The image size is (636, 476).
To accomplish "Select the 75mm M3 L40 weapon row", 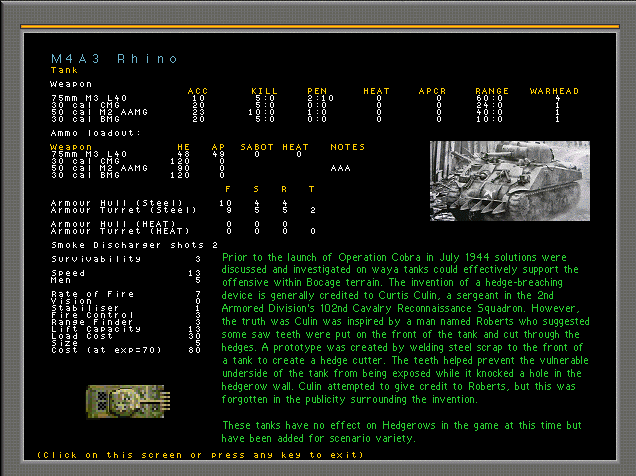I will [85, 98].
